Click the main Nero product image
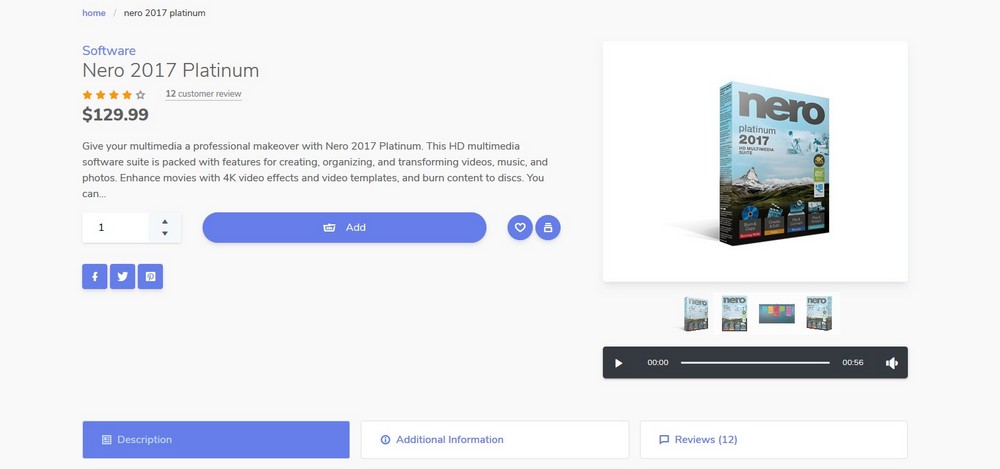1000x469 pixels. pos(755,161)
